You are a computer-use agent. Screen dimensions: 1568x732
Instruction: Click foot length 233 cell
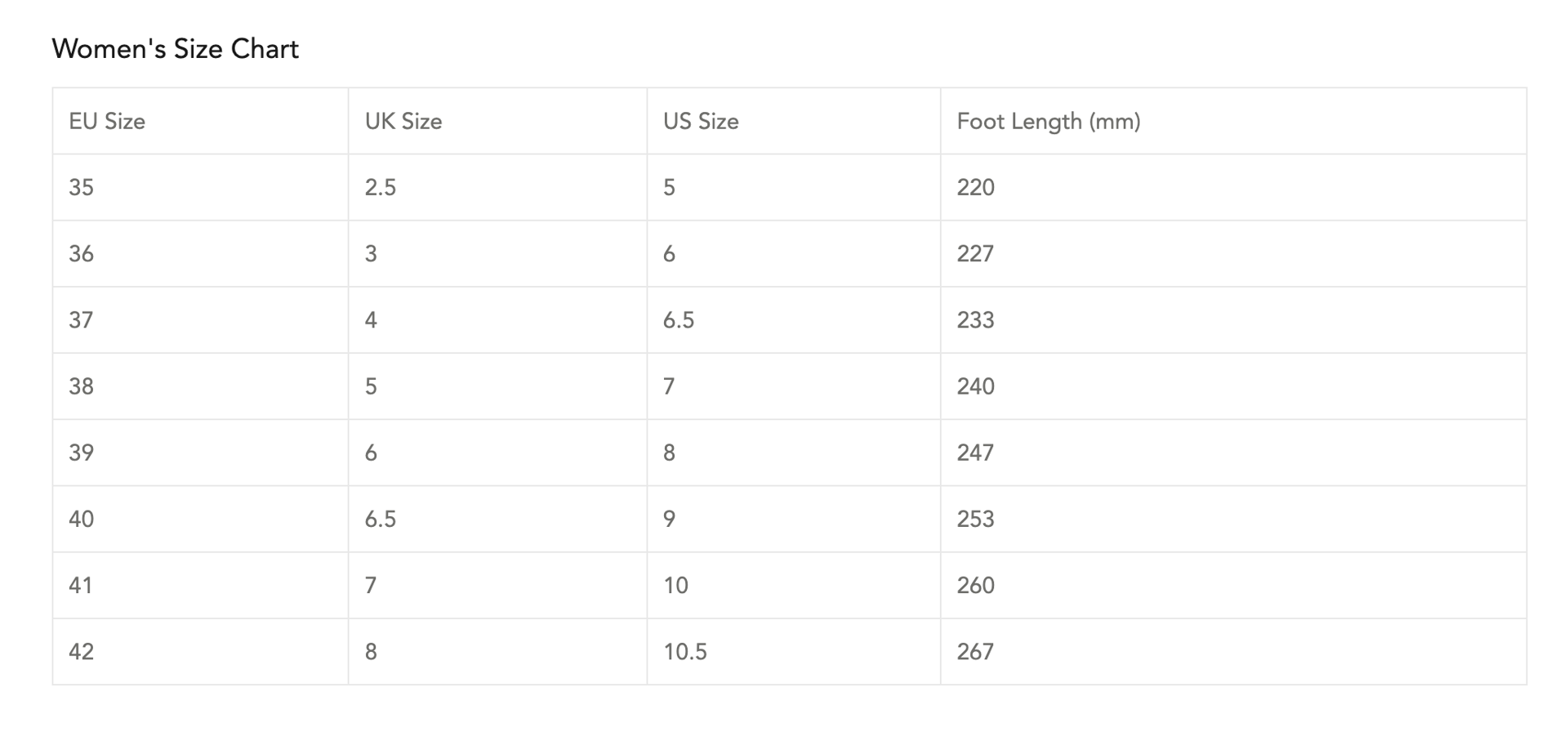coord(976,320)
